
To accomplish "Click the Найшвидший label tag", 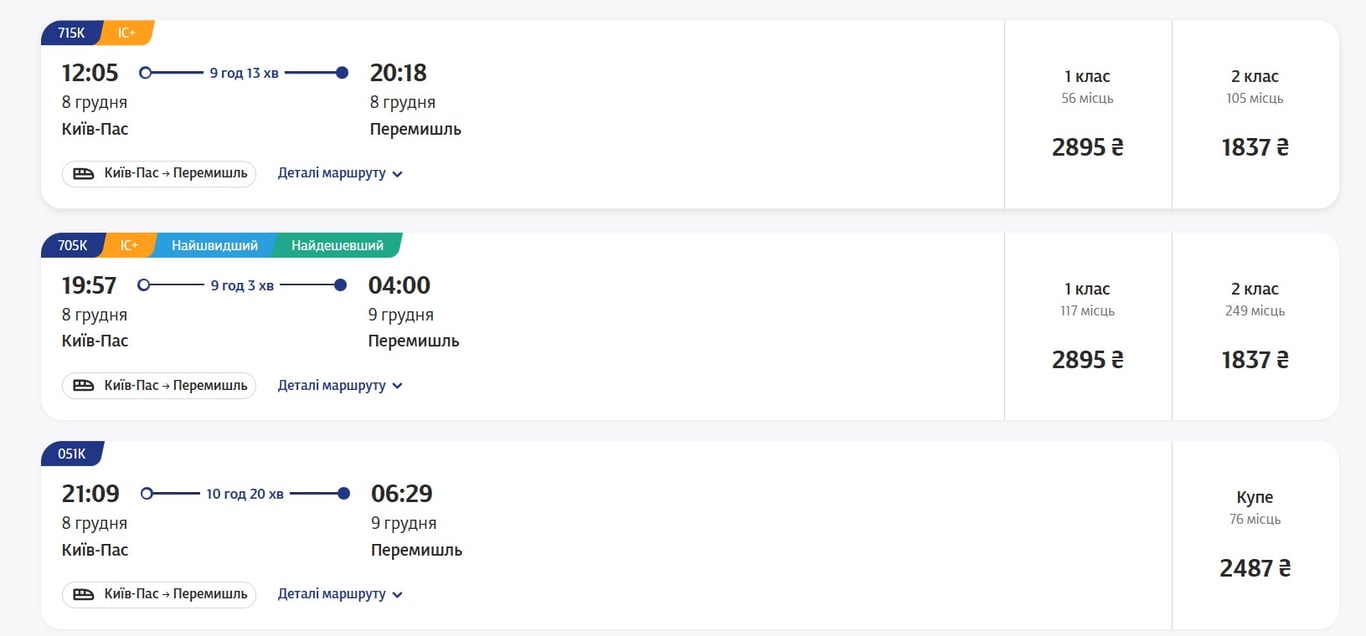I will coord(214,245).
